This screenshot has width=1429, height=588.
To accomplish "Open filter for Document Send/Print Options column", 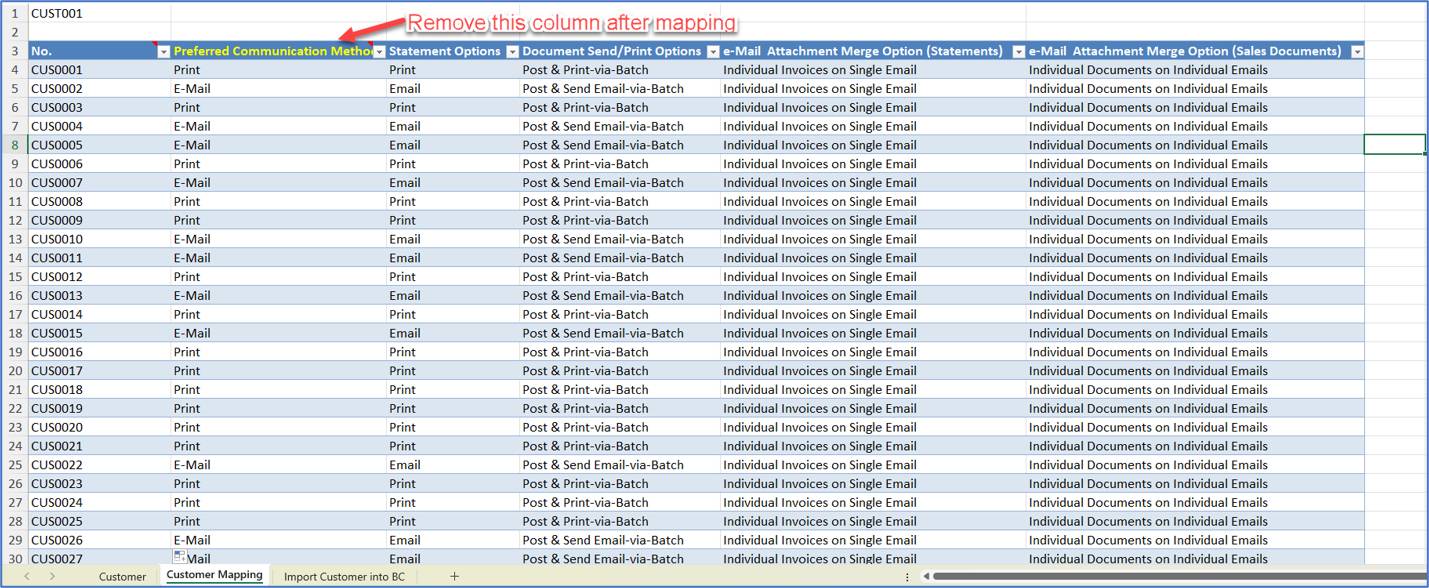I will coord(713,51).
